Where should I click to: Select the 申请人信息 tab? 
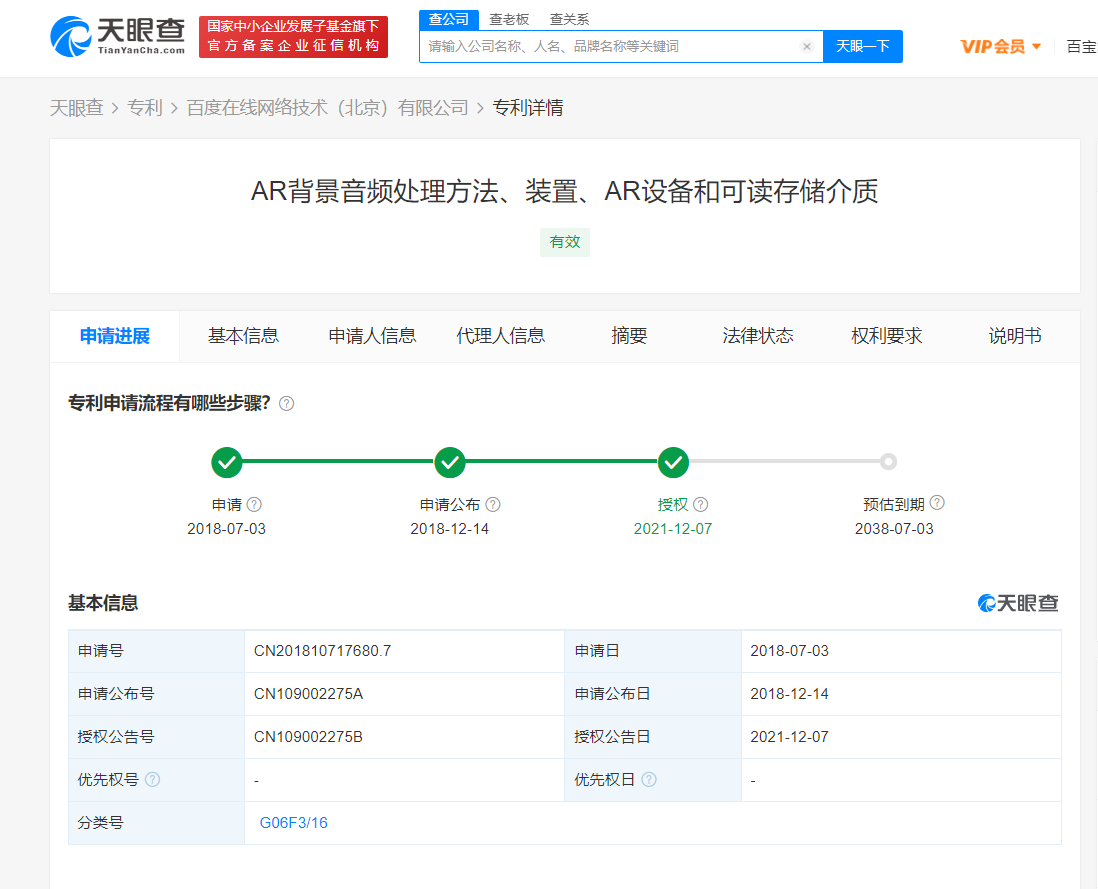[373, 337]
